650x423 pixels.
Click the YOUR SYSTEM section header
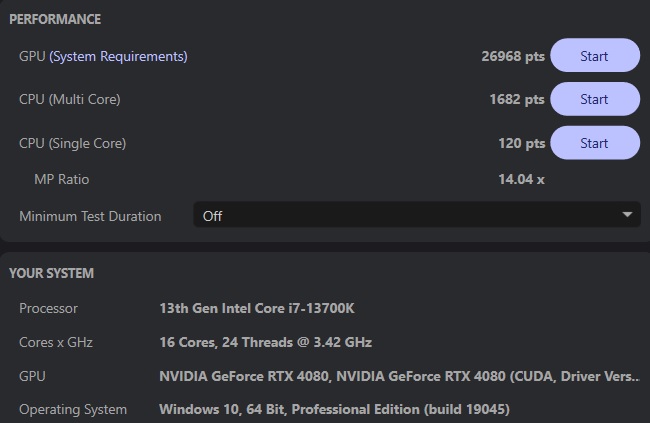tap(51, 273)
